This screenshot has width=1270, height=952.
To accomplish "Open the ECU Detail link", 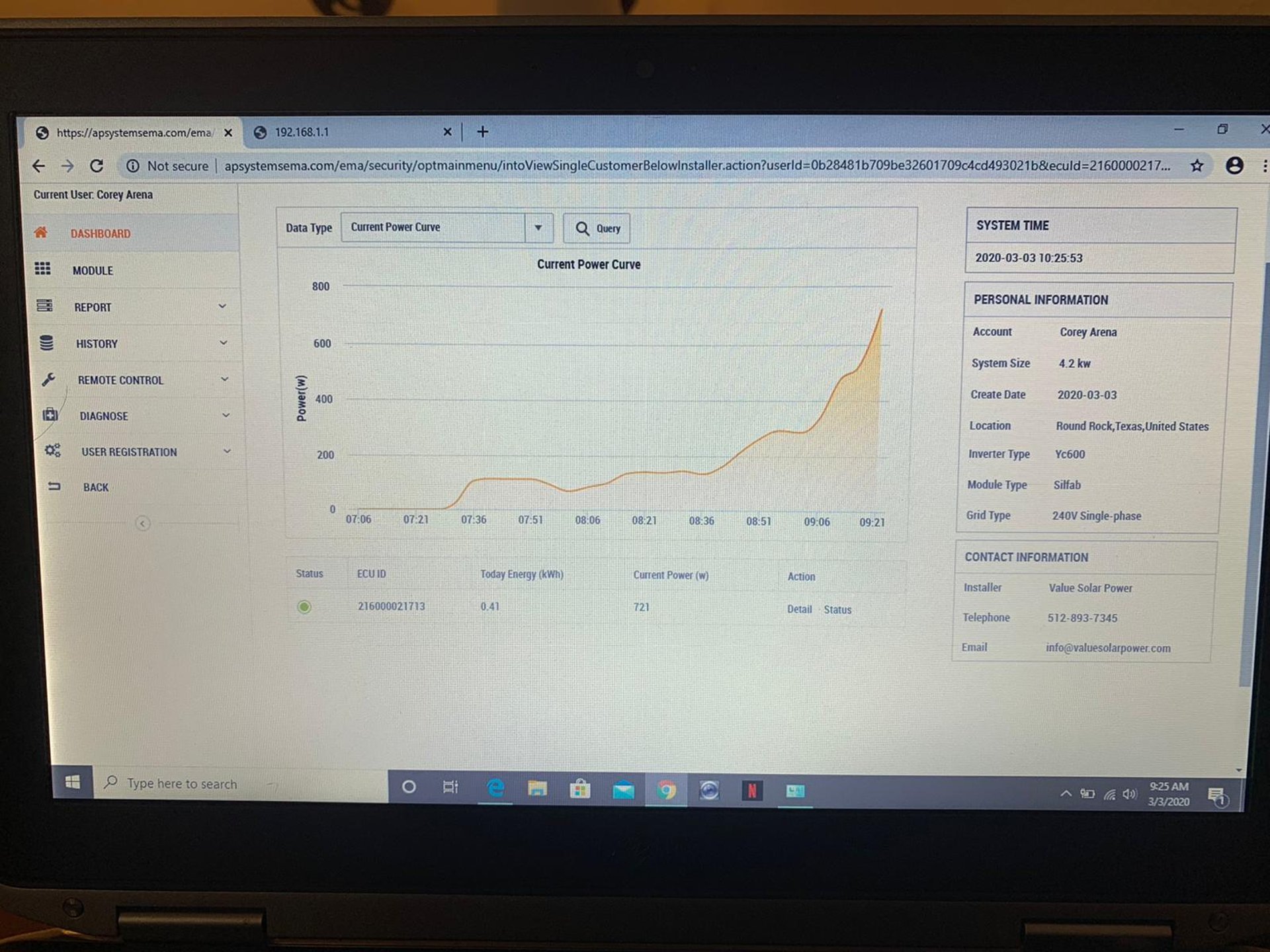I will point(799,610).
